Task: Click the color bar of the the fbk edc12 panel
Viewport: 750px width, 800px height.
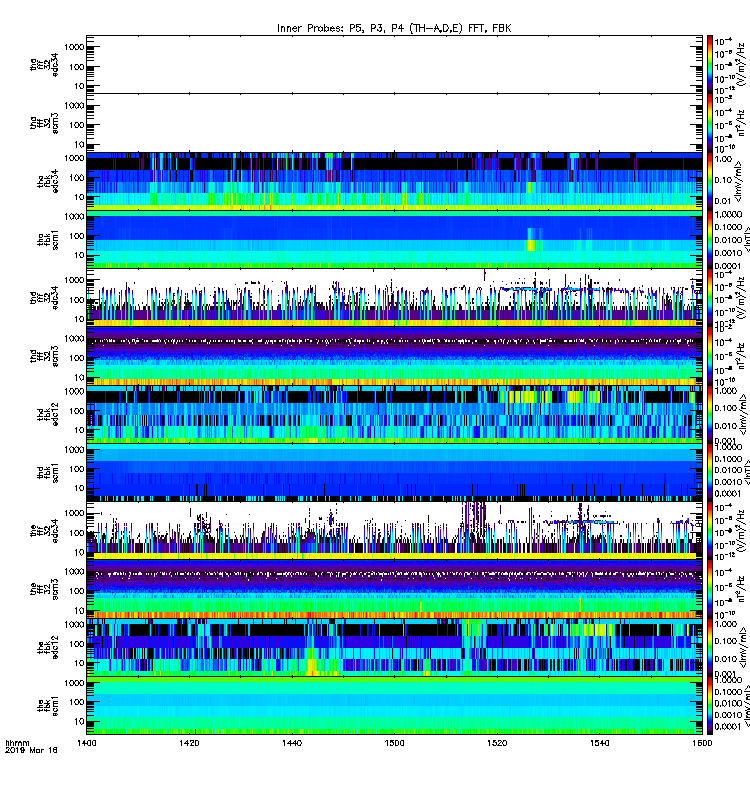Action: pos(710,648)
